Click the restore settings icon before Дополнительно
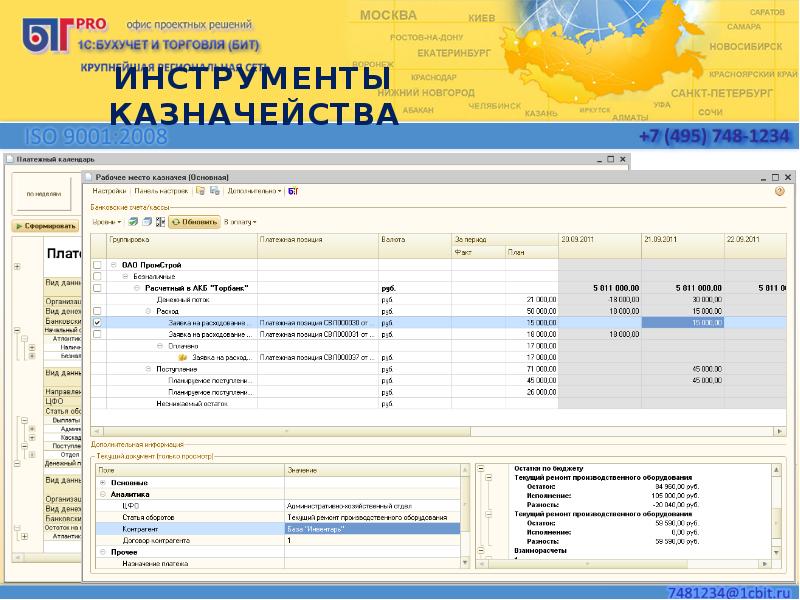The image size is (800, 600). (x=213, y=190)
